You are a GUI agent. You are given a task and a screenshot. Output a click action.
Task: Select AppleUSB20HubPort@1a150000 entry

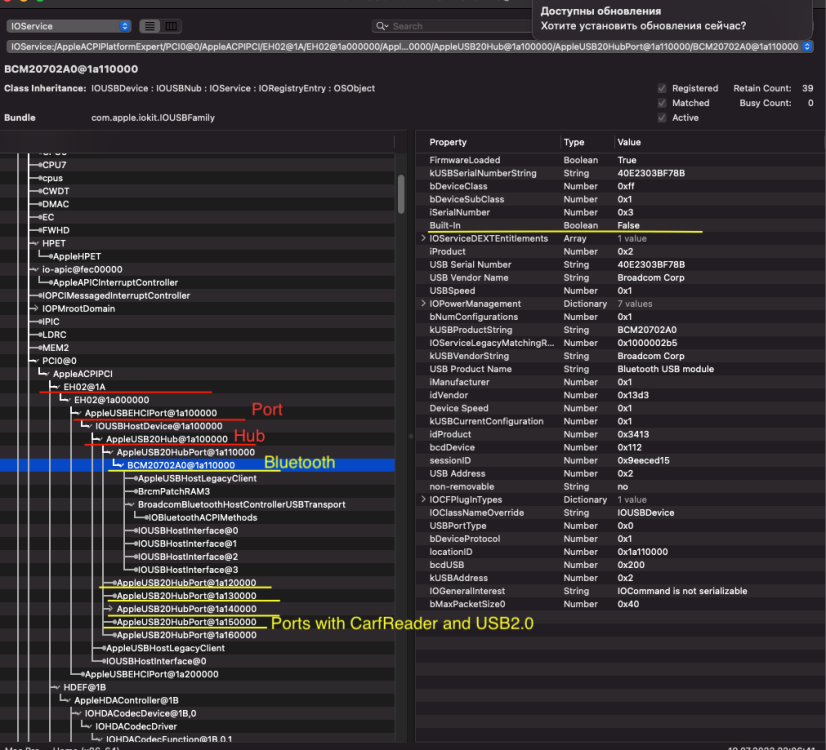[186, 621]
